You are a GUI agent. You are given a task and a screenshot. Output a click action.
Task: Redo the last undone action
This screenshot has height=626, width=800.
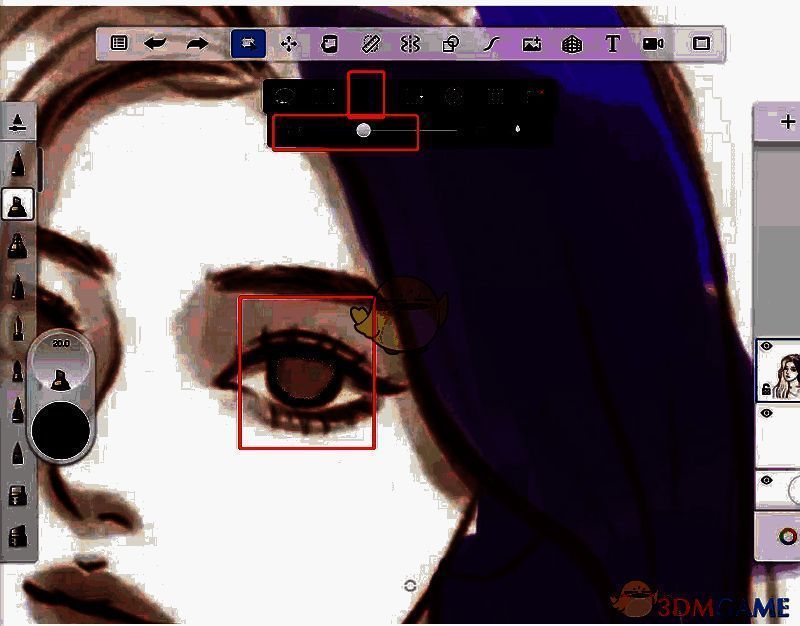pos(197,44)
